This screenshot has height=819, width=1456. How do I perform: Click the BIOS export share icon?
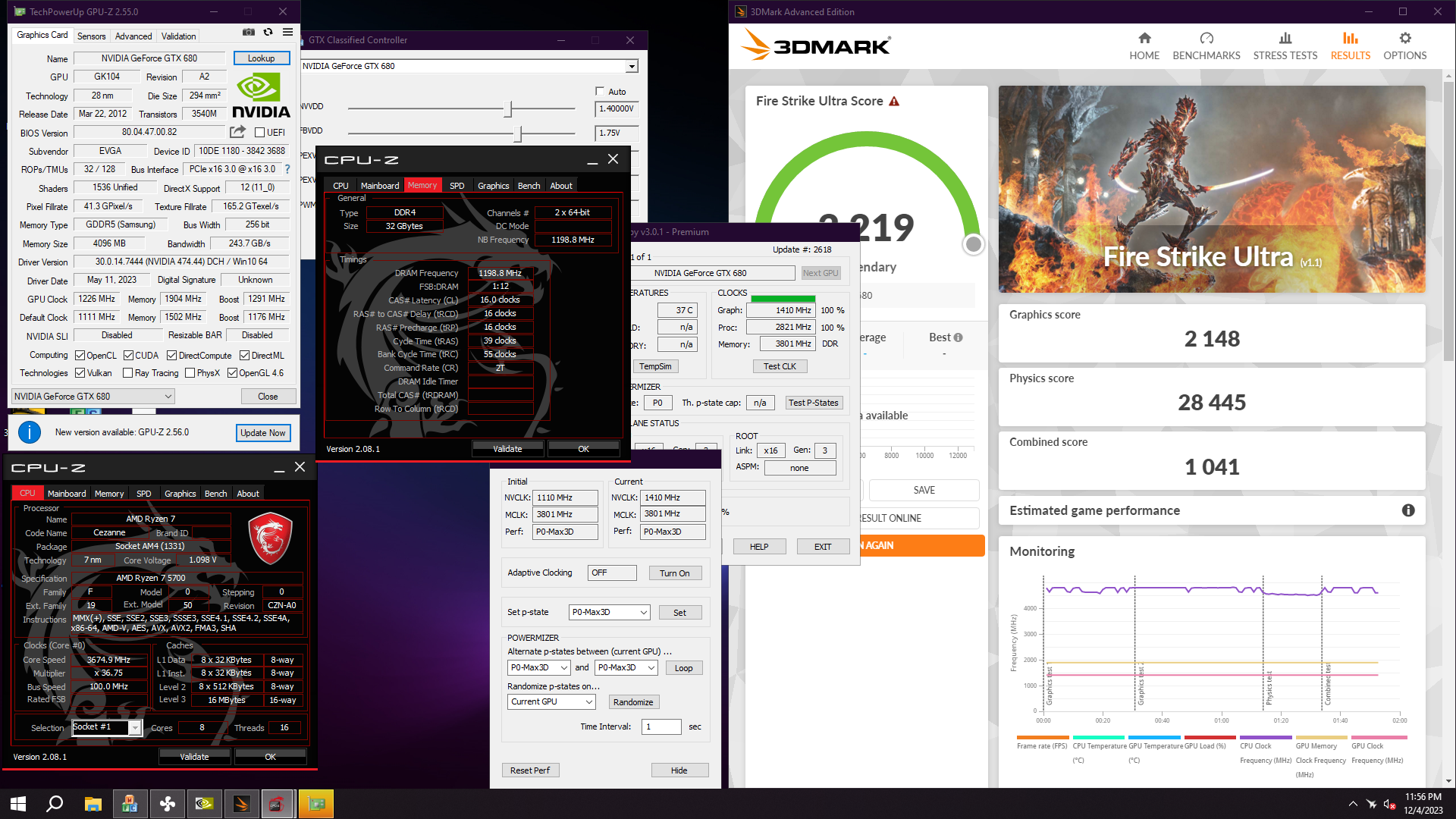237,132
